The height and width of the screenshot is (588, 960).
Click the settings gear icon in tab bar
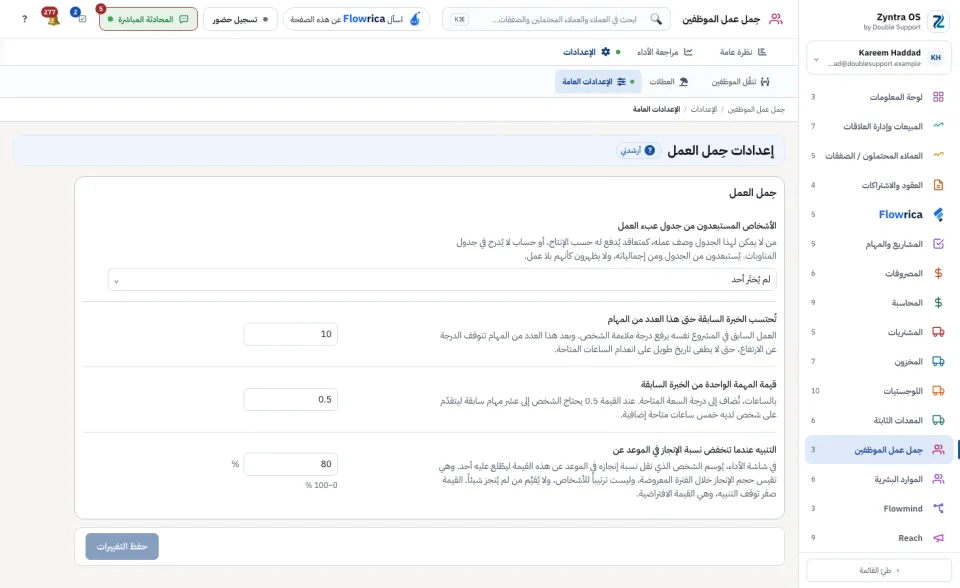[x=606, y=52]
